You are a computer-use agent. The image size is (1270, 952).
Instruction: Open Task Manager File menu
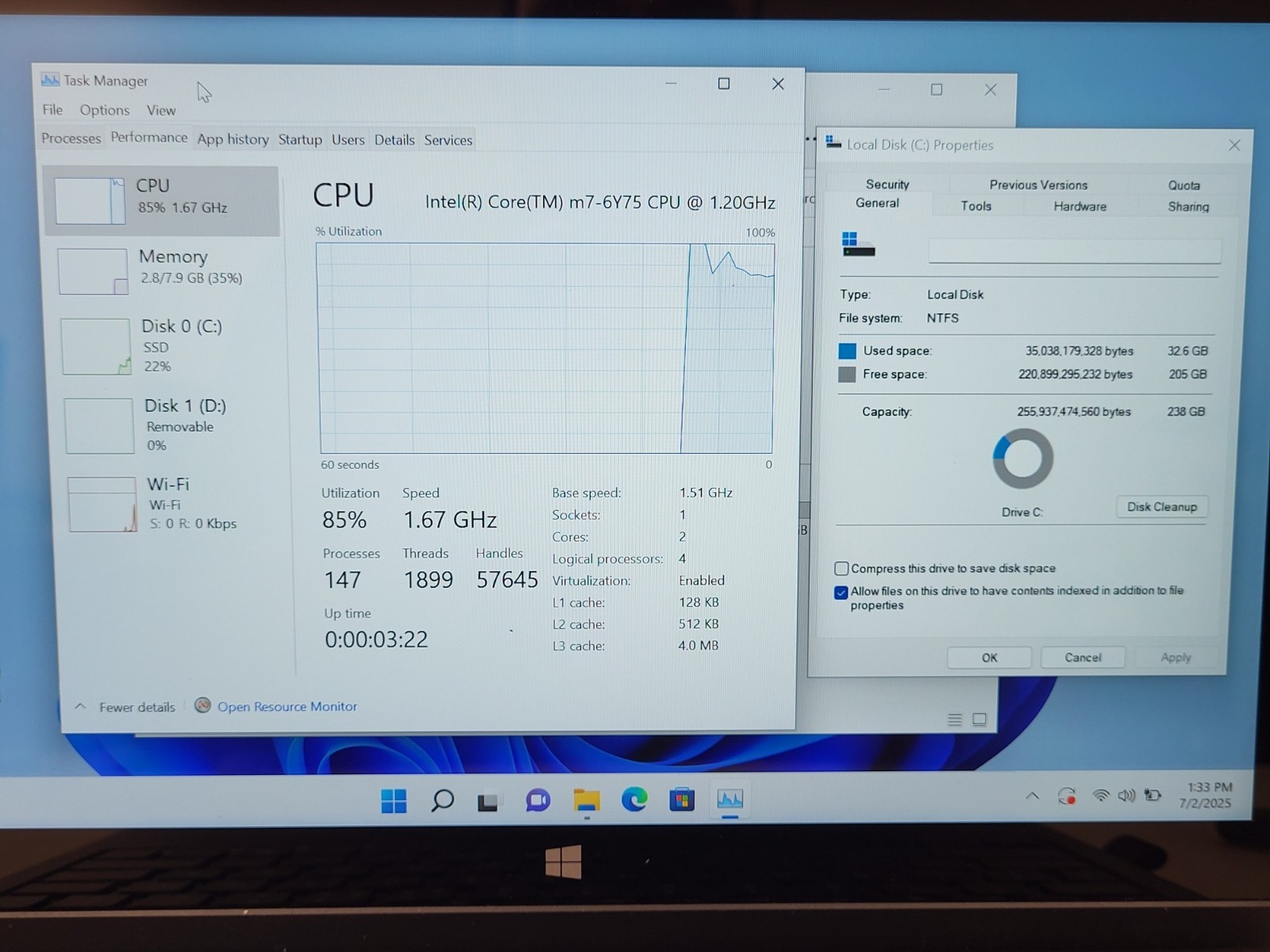coord(52,109)
